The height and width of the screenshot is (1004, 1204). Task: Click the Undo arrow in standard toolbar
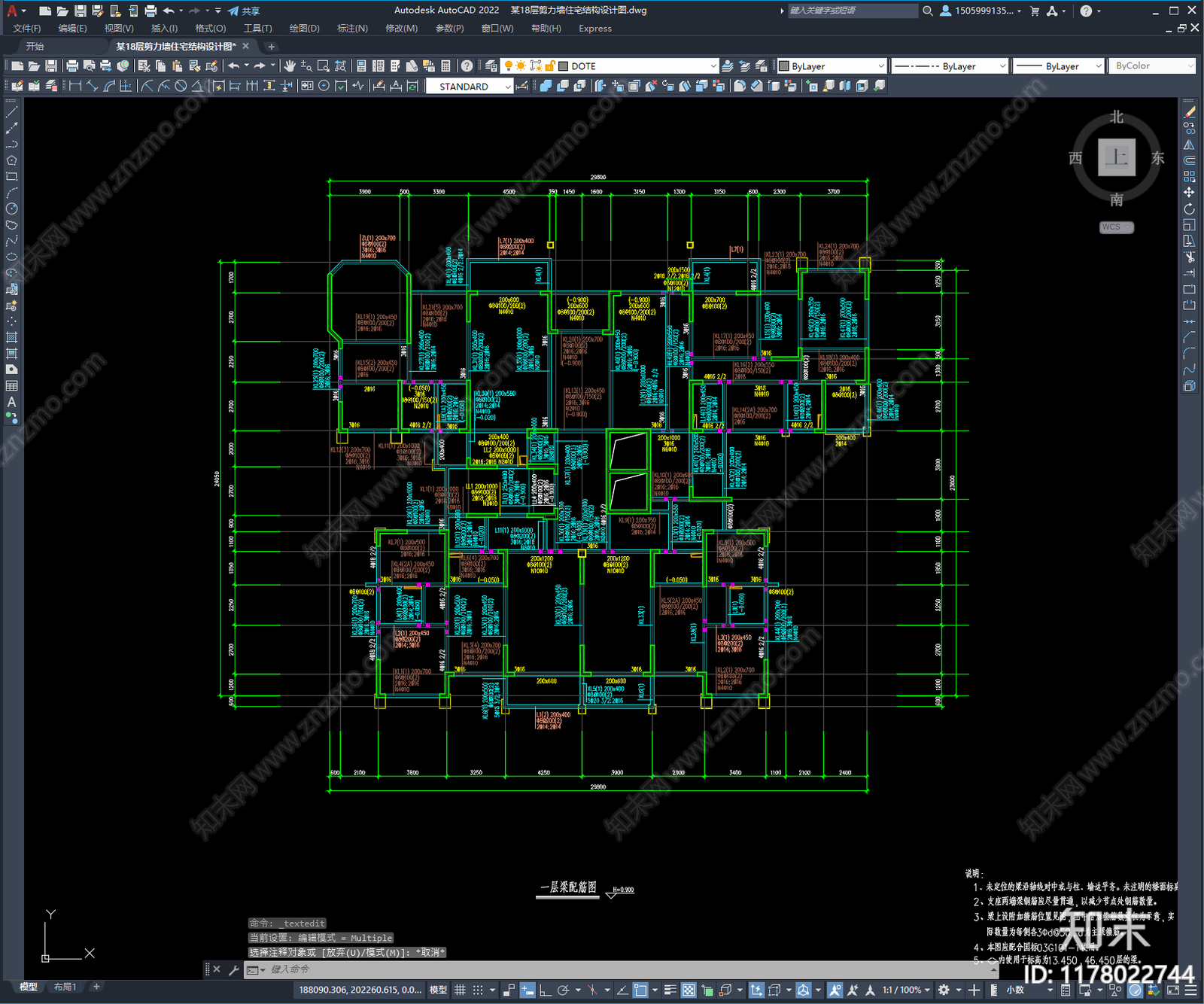click(x=234, y=66)
